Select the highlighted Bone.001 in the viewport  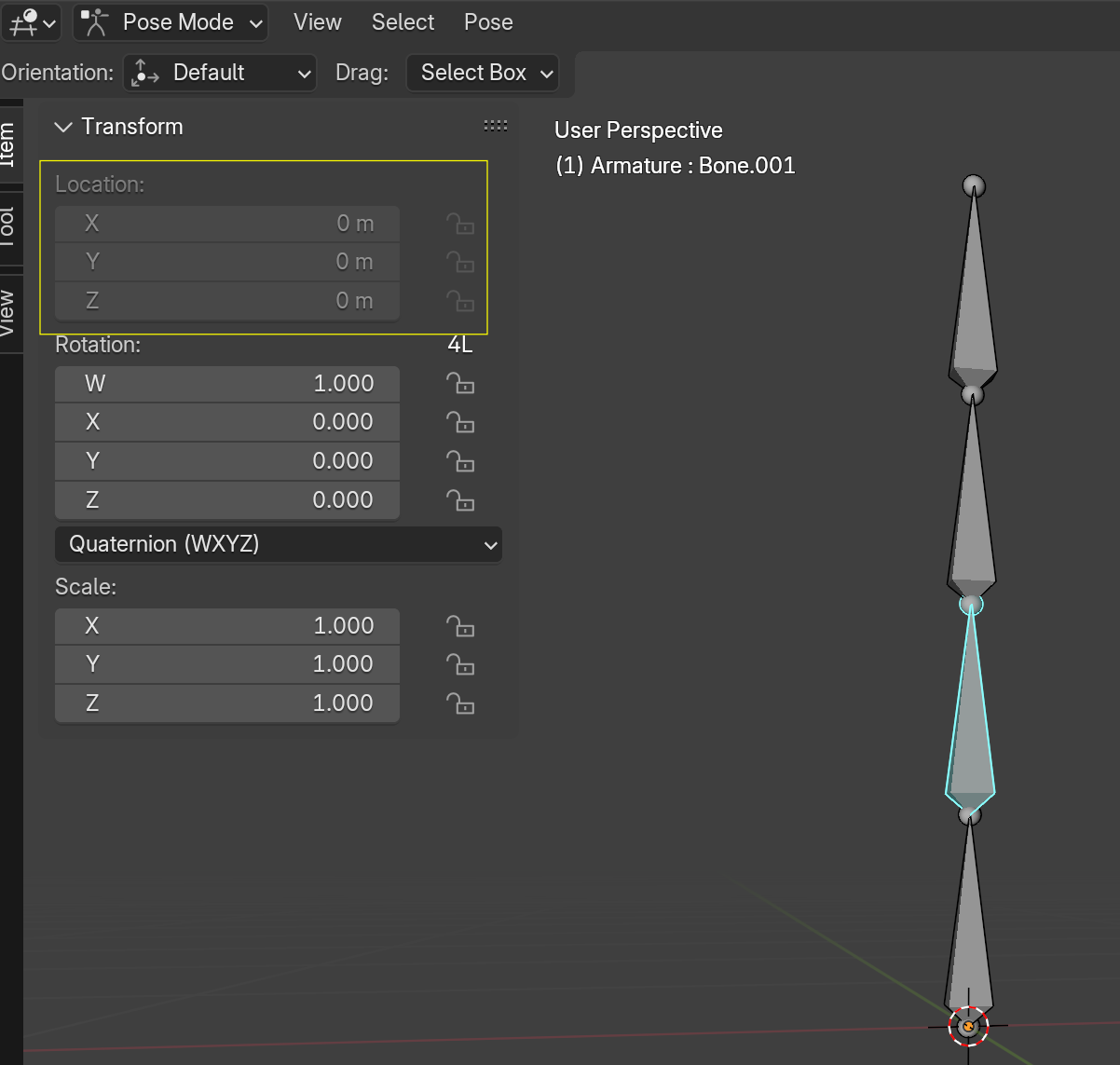click(x=969, y=717)
